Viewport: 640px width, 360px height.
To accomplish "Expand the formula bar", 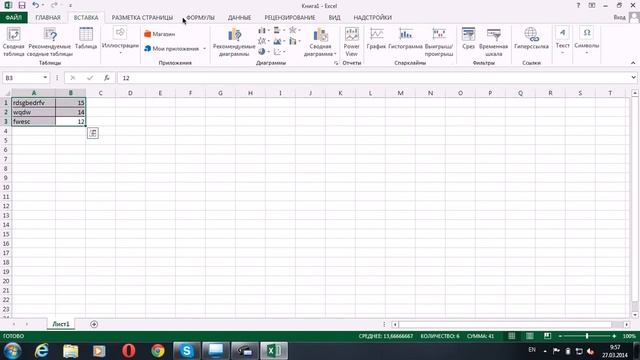I will pyautogui.click(x=633, y=78).
